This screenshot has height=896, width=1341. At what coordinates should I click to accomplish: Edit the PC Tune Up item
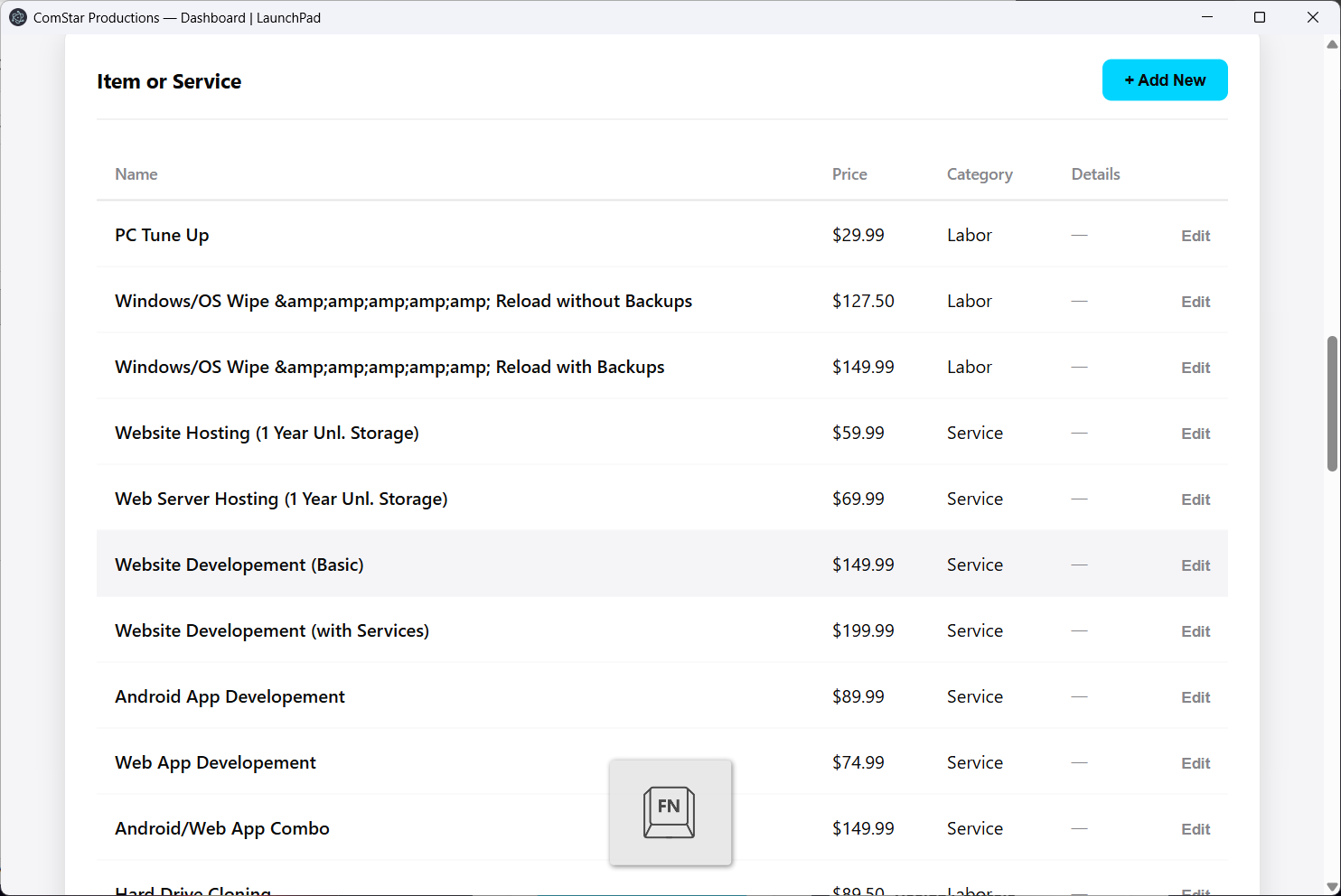[x=1195, y=236]
